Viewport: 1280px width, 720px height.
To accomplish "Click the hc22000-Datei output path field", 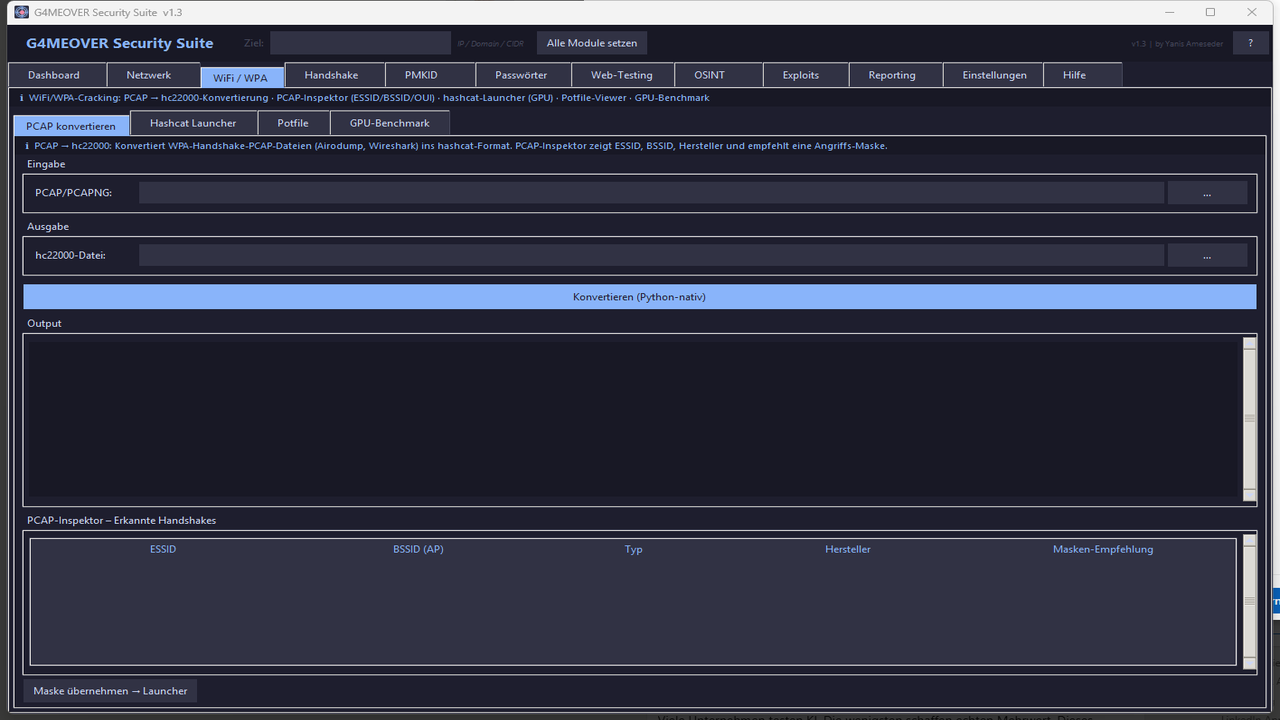I will (651, 255).
